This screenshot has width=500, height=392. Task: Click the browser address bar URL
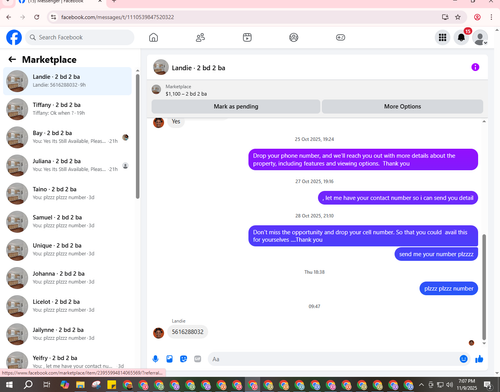pyautogui.click(x=117, y=17)
